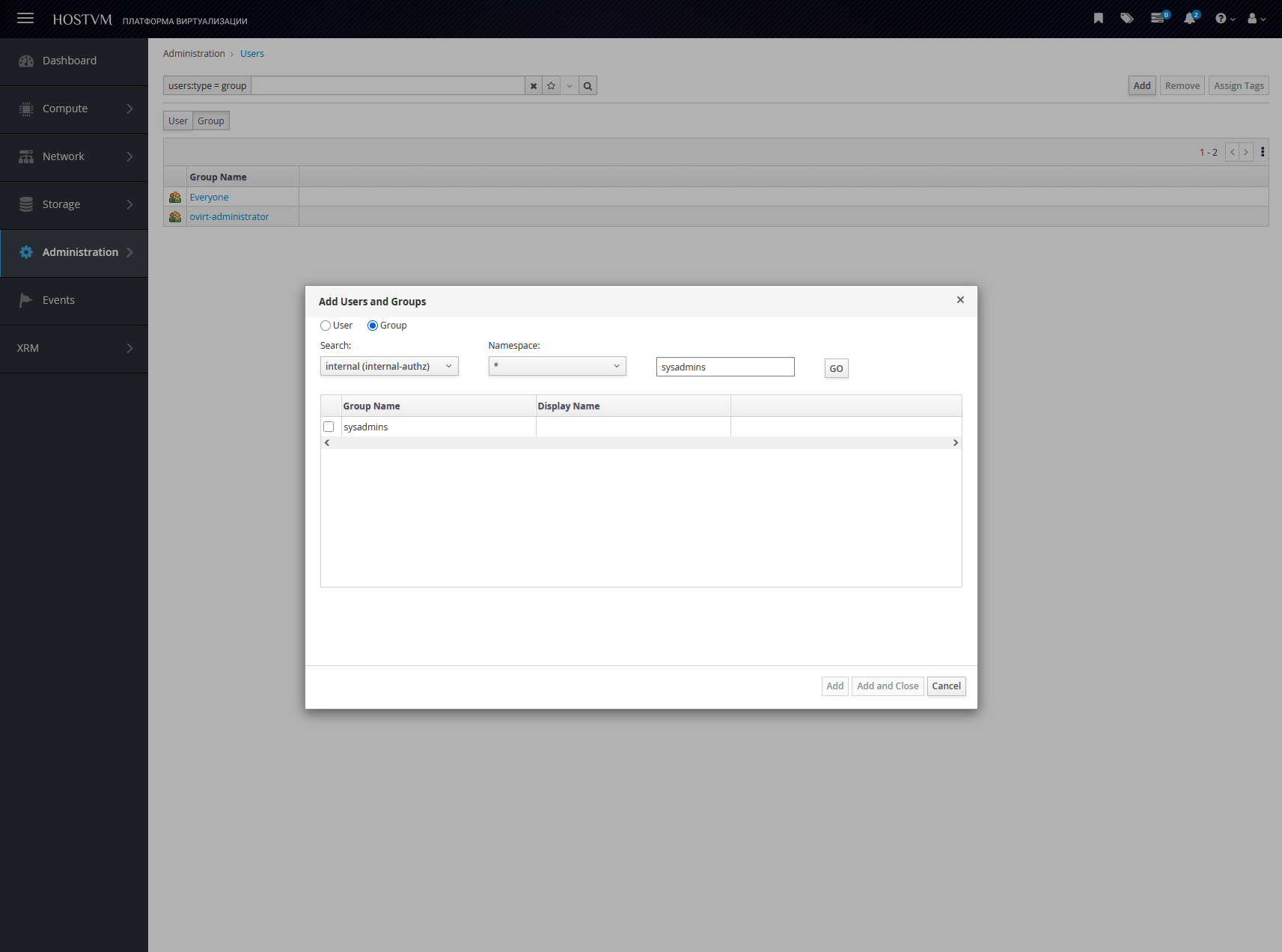This screenshot has width=1282, height=952.
Task: Open the bookmarks icon in header
Action: (1098, 19)
